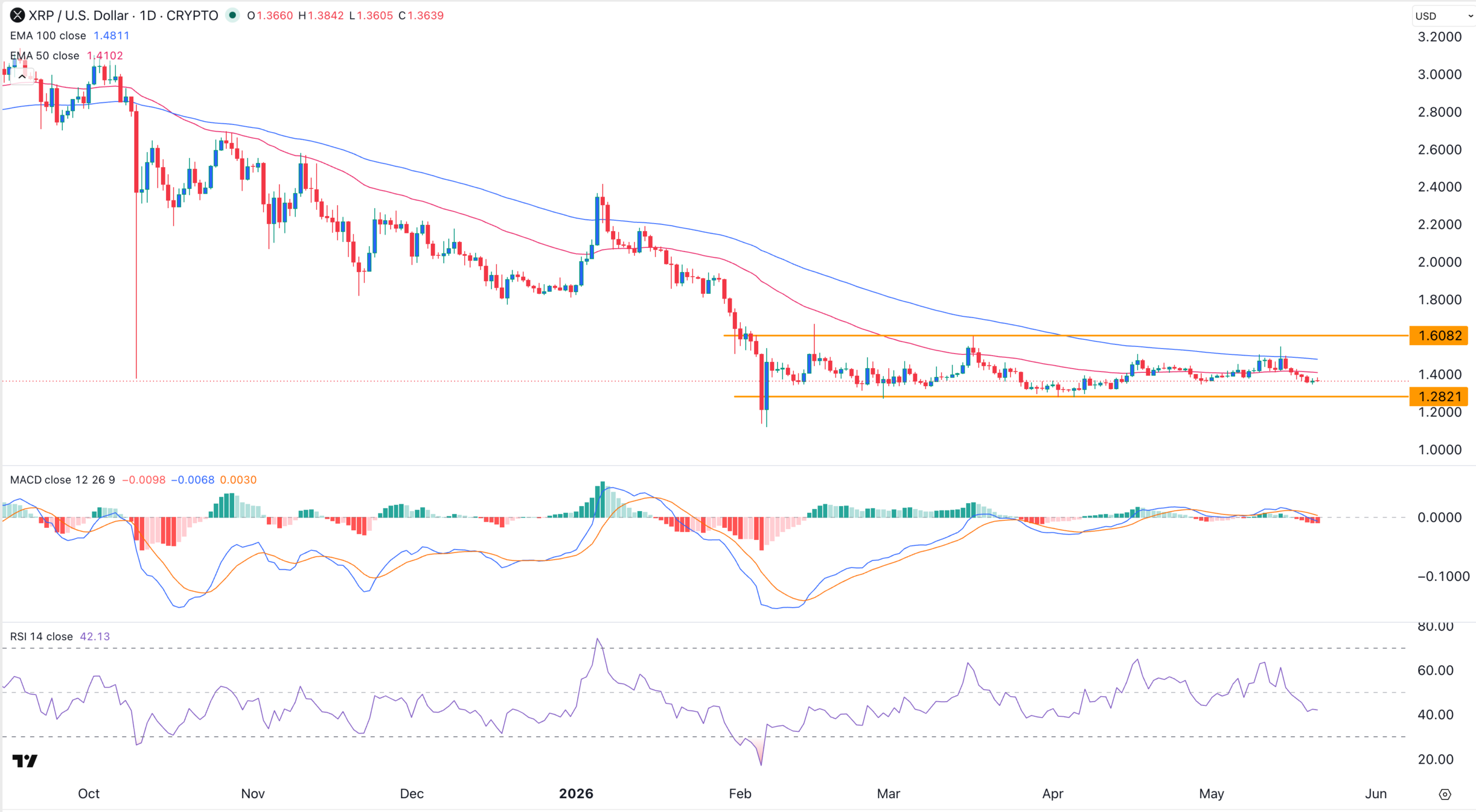Click the May label on time axis

(1211, 794)
